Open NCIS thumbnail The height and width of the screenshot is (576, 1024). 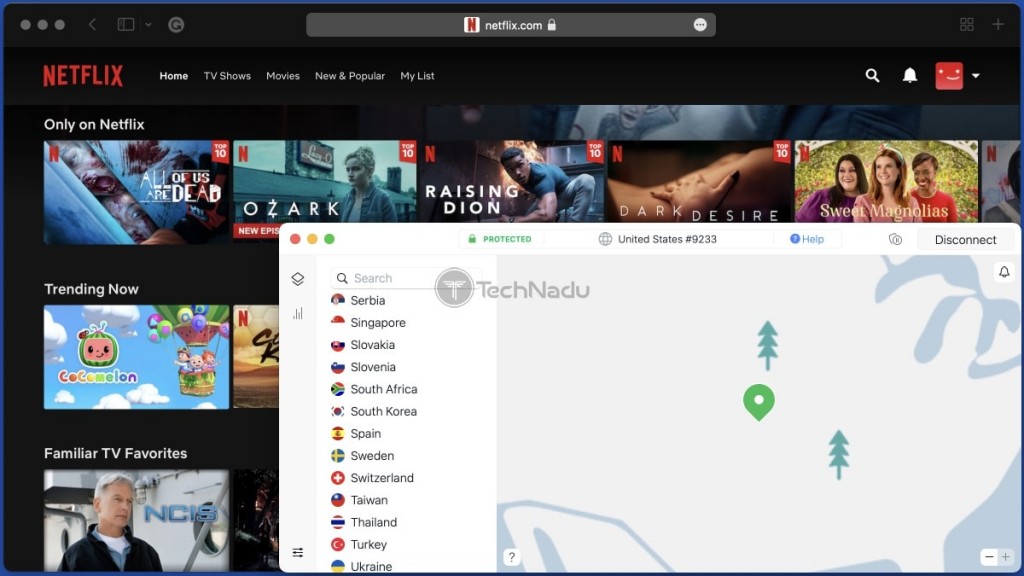tap(136, 520)
